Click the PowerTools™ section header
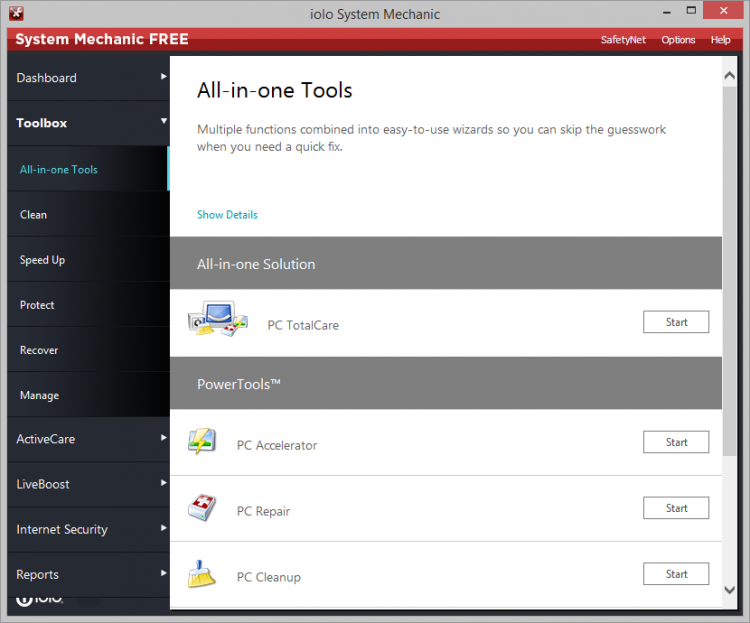750x623 pixels. (446, 383)
